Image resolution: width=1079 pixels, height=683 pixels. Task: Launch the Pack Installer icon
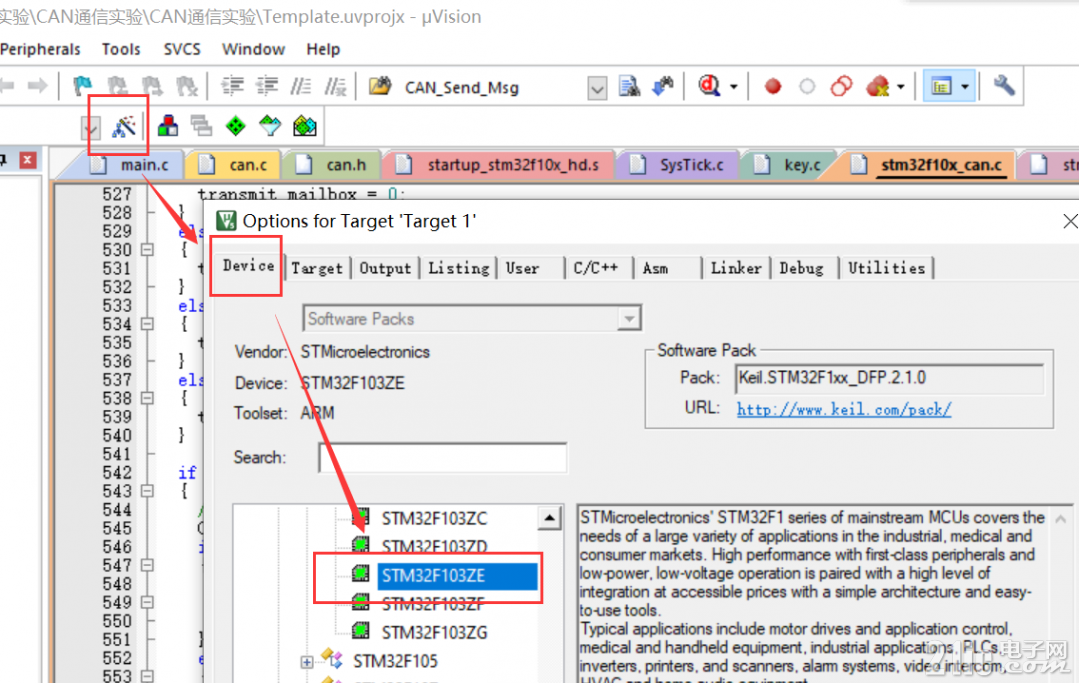[x=305, y=126]
